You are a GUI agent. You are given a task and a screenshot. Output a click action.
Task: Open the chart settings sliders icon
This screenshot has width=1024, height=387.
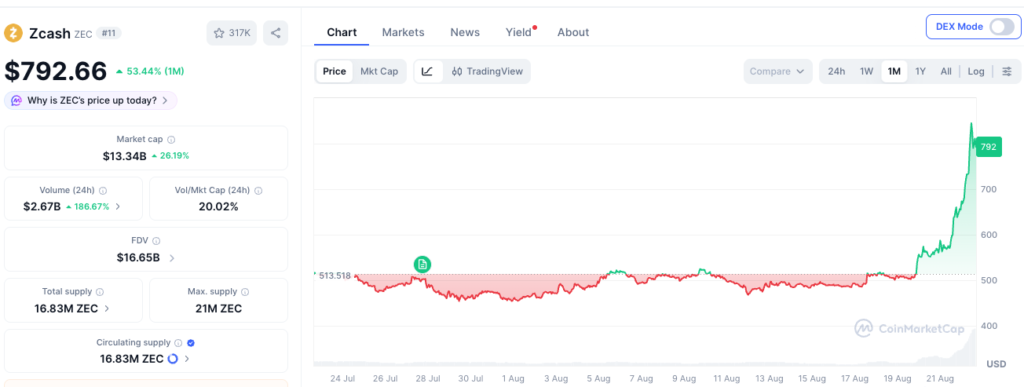pyautogui.click(x=1007, y=71)
